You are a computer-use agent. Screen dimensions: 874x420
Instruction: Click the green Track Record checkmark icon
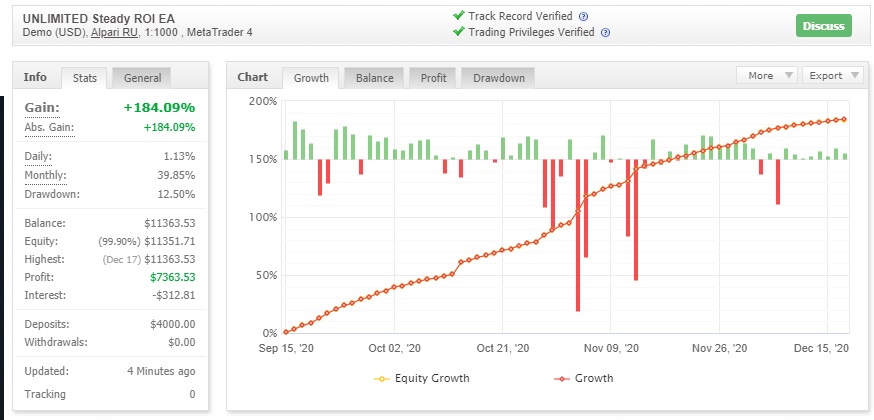point(459,16)
